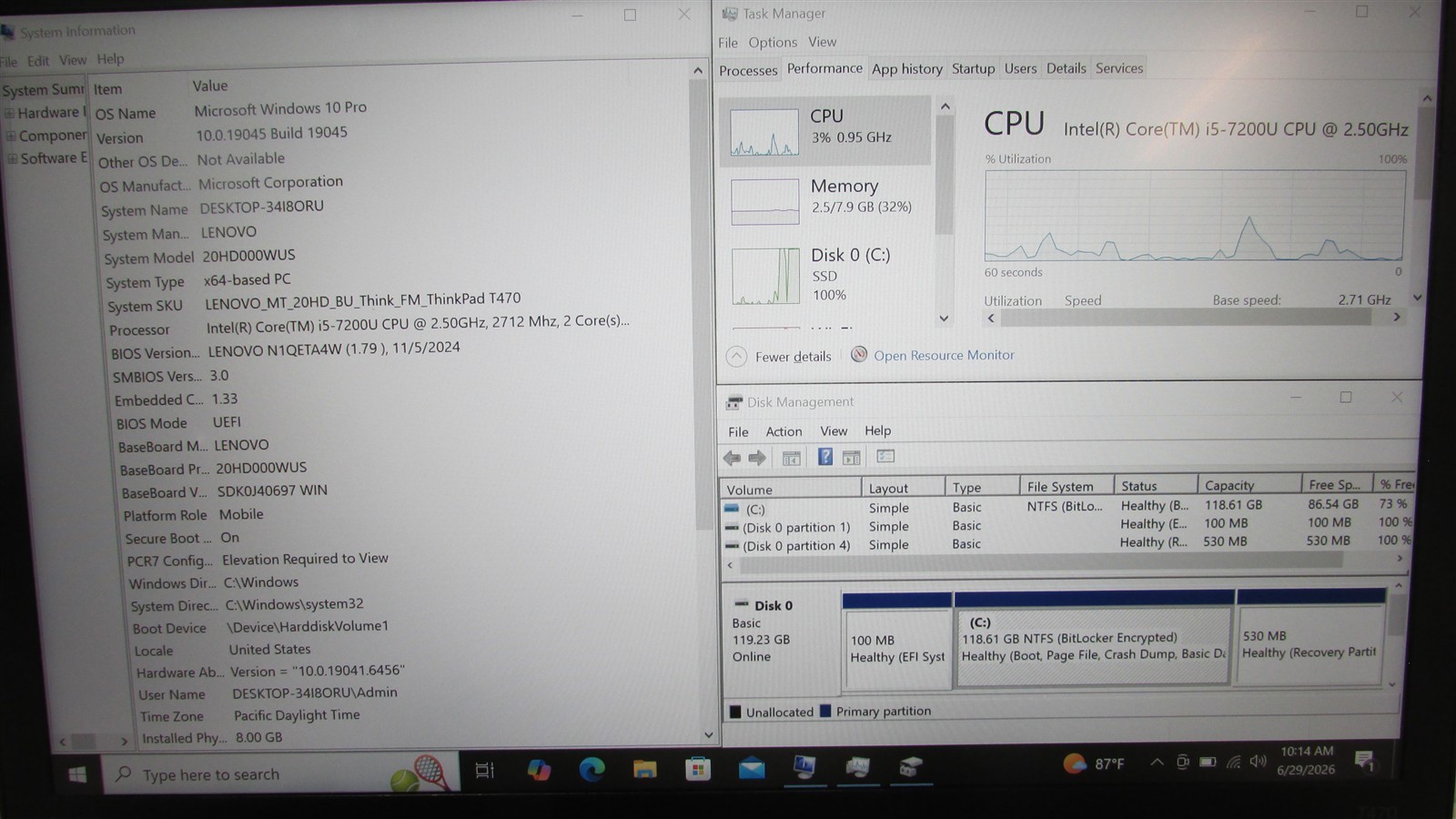Open View menu in System Information
Viewport: 1456px width, 819px height.
[x=73, y=60]
